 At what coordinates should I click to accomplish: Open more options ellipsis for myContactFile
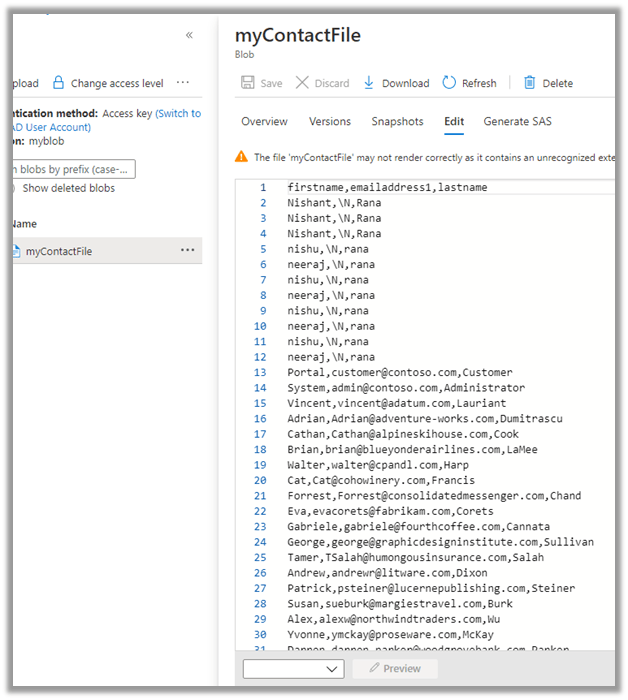click(187, 250)
